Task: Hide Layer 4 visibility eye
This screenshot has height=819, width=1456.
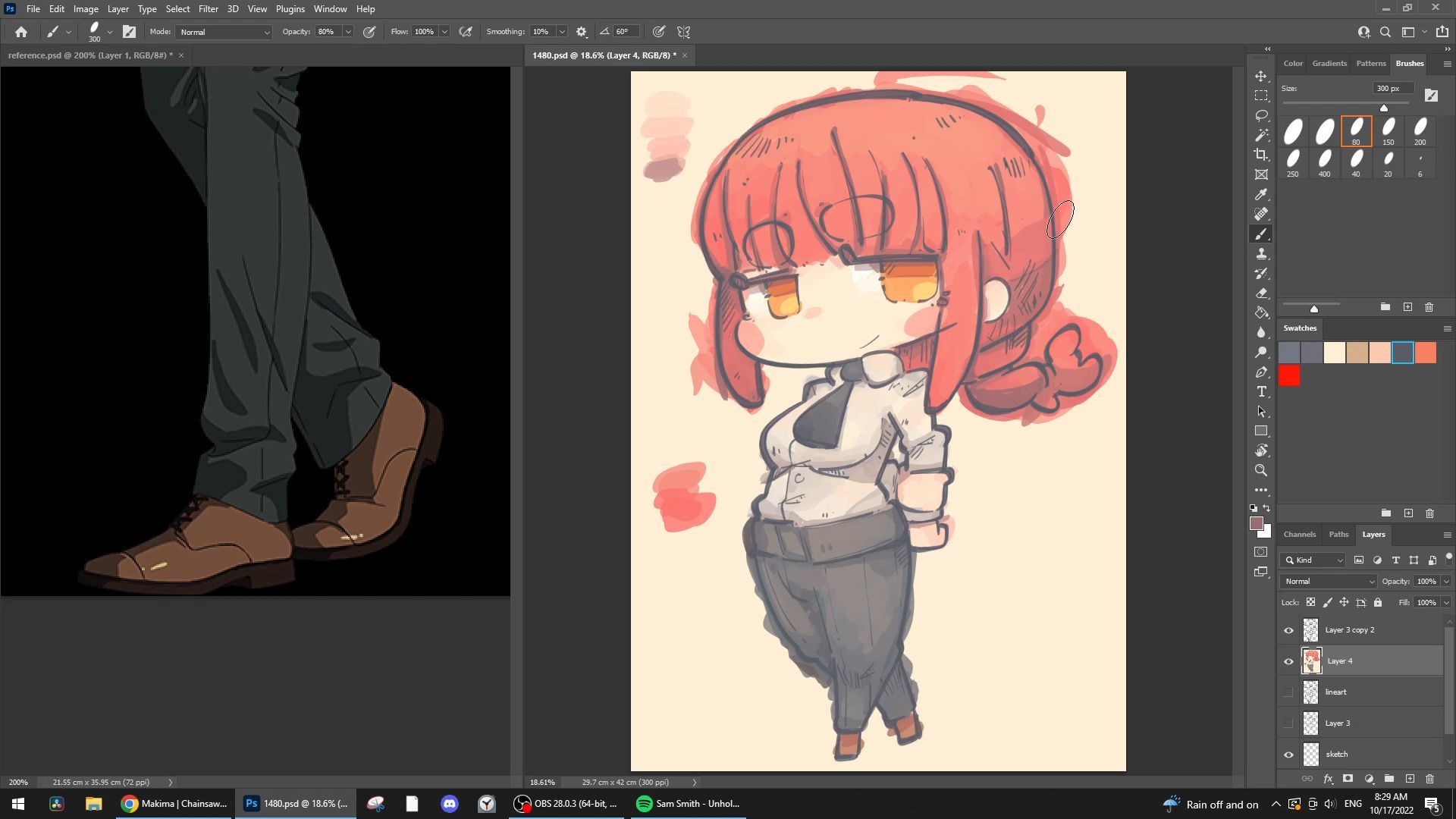Action: [x=1288, y=661]
